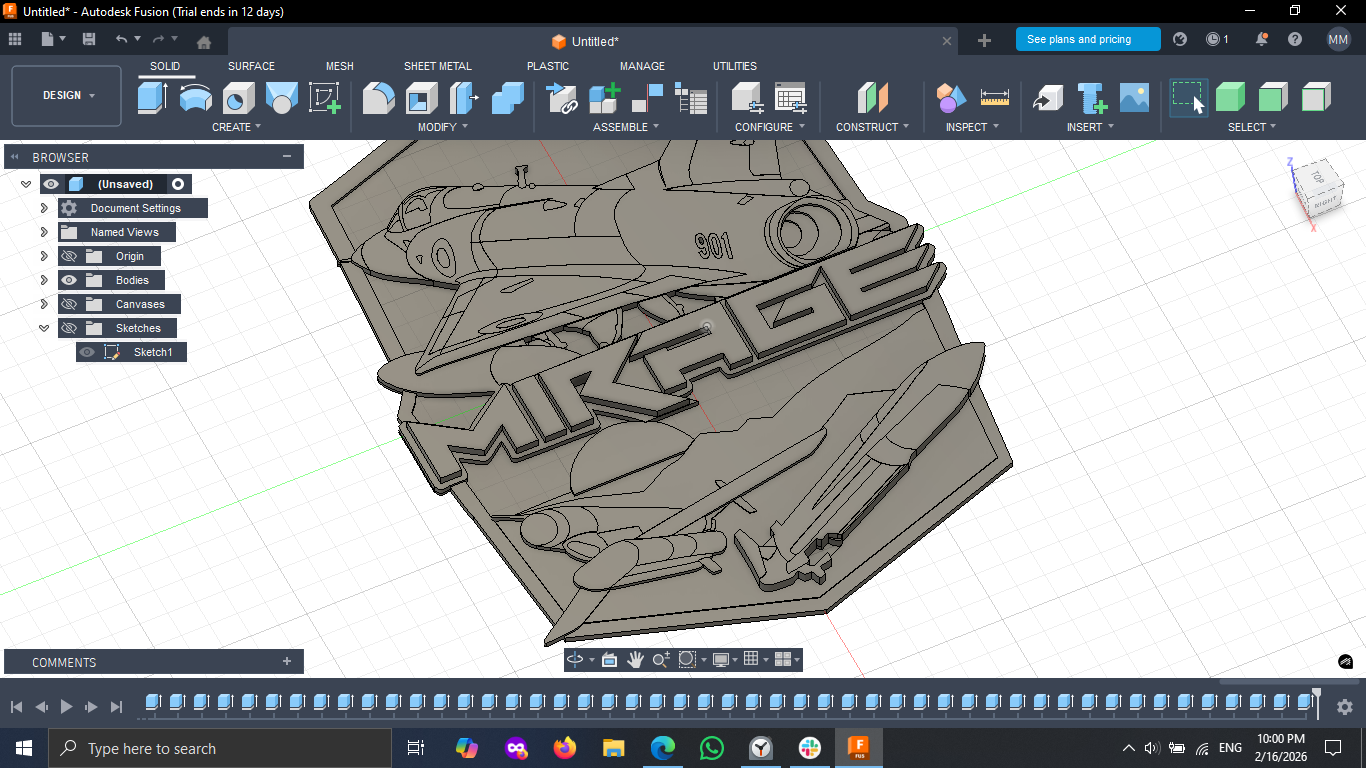Viewport: 1366px width, 768px height.
Task: Click the Look At icon
Action: 609,659
